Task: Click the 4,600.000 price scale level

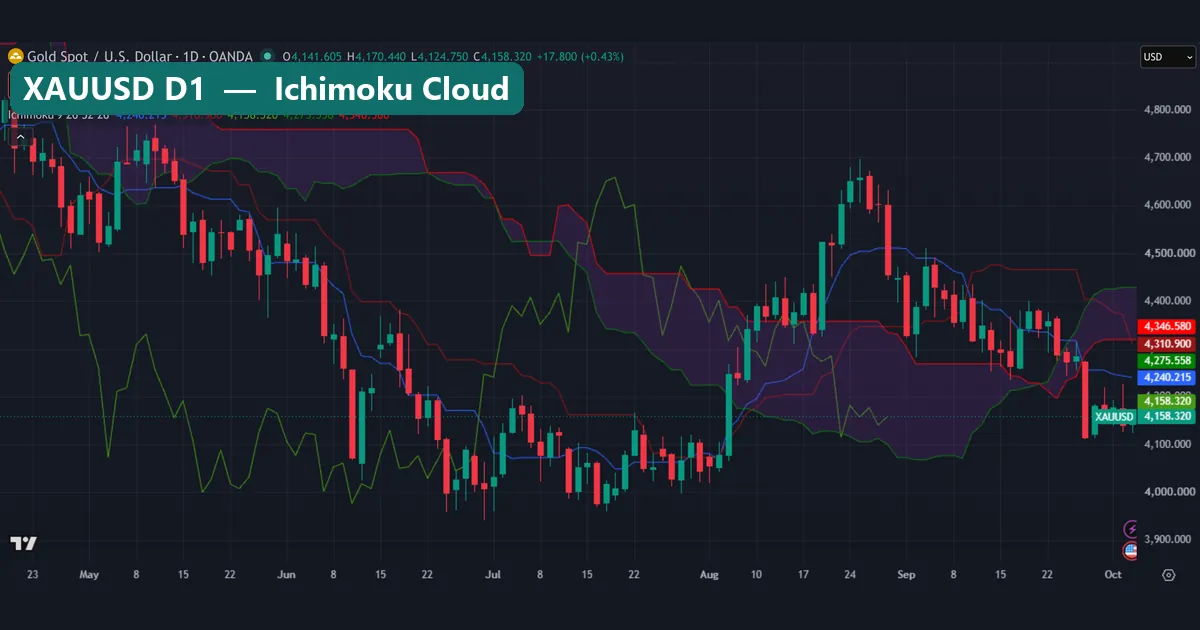Action: tap(1168, 205)
